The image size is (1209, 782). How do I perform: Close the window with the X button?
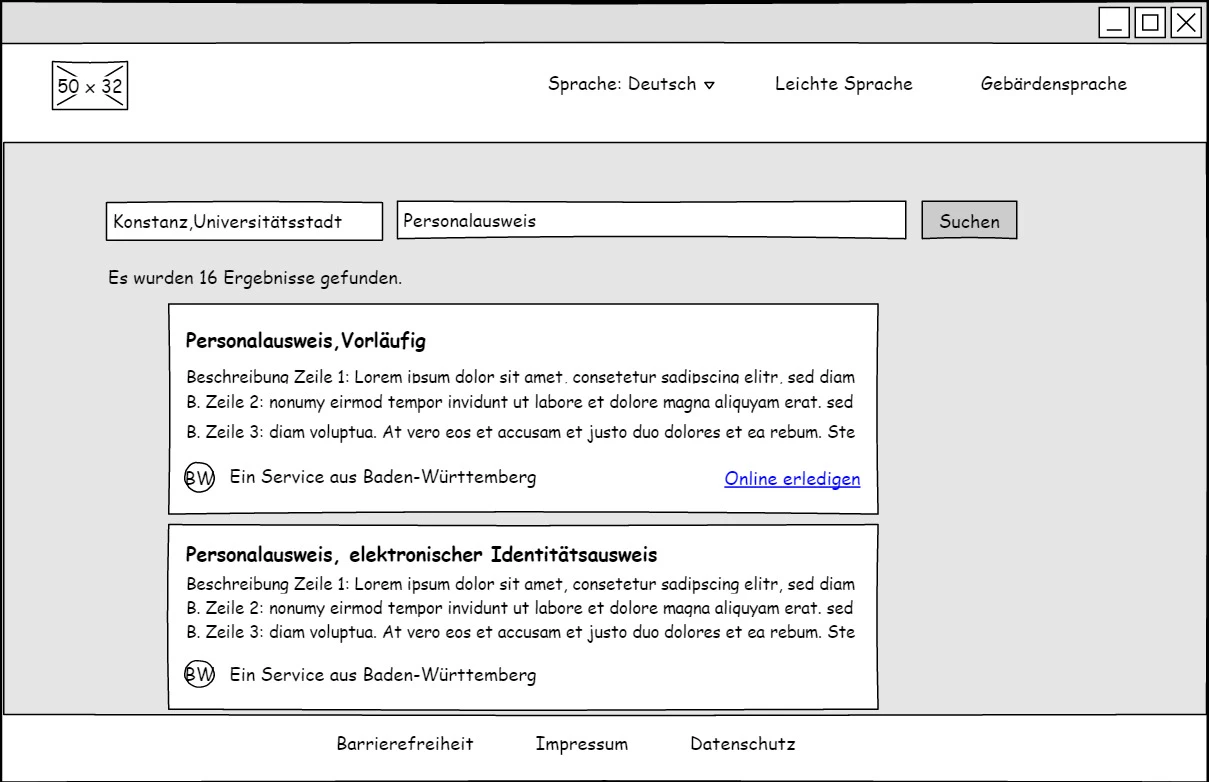tap(1186, 23)
